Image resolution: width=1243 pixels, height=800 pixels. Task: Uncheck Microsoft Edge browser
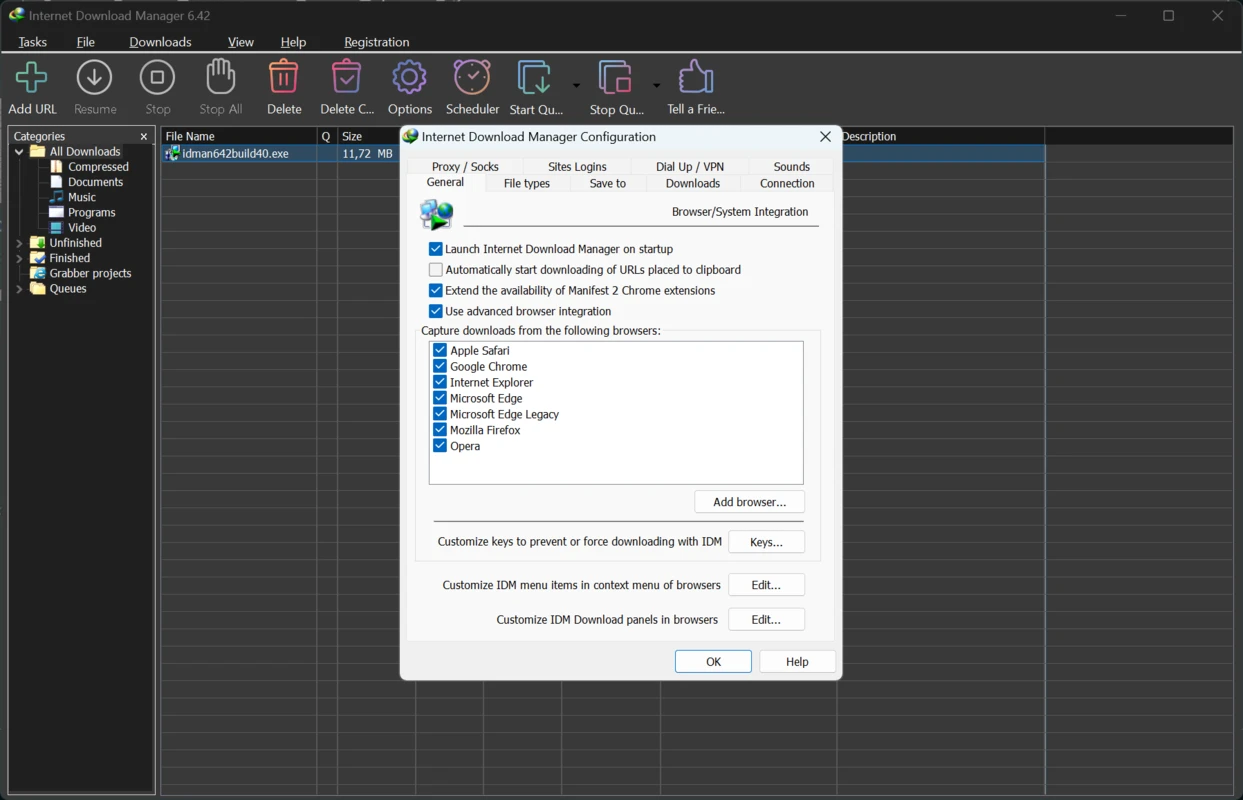pos(440,398)
